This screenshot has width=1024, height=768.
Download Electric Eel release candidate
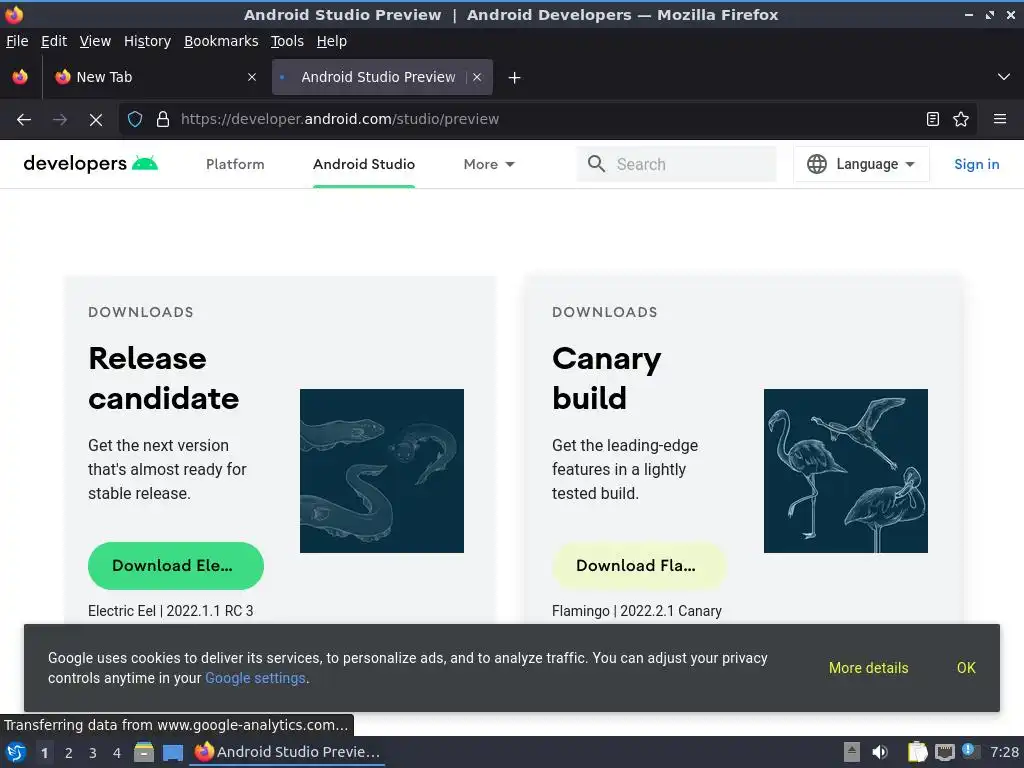(x=176, y=566)
